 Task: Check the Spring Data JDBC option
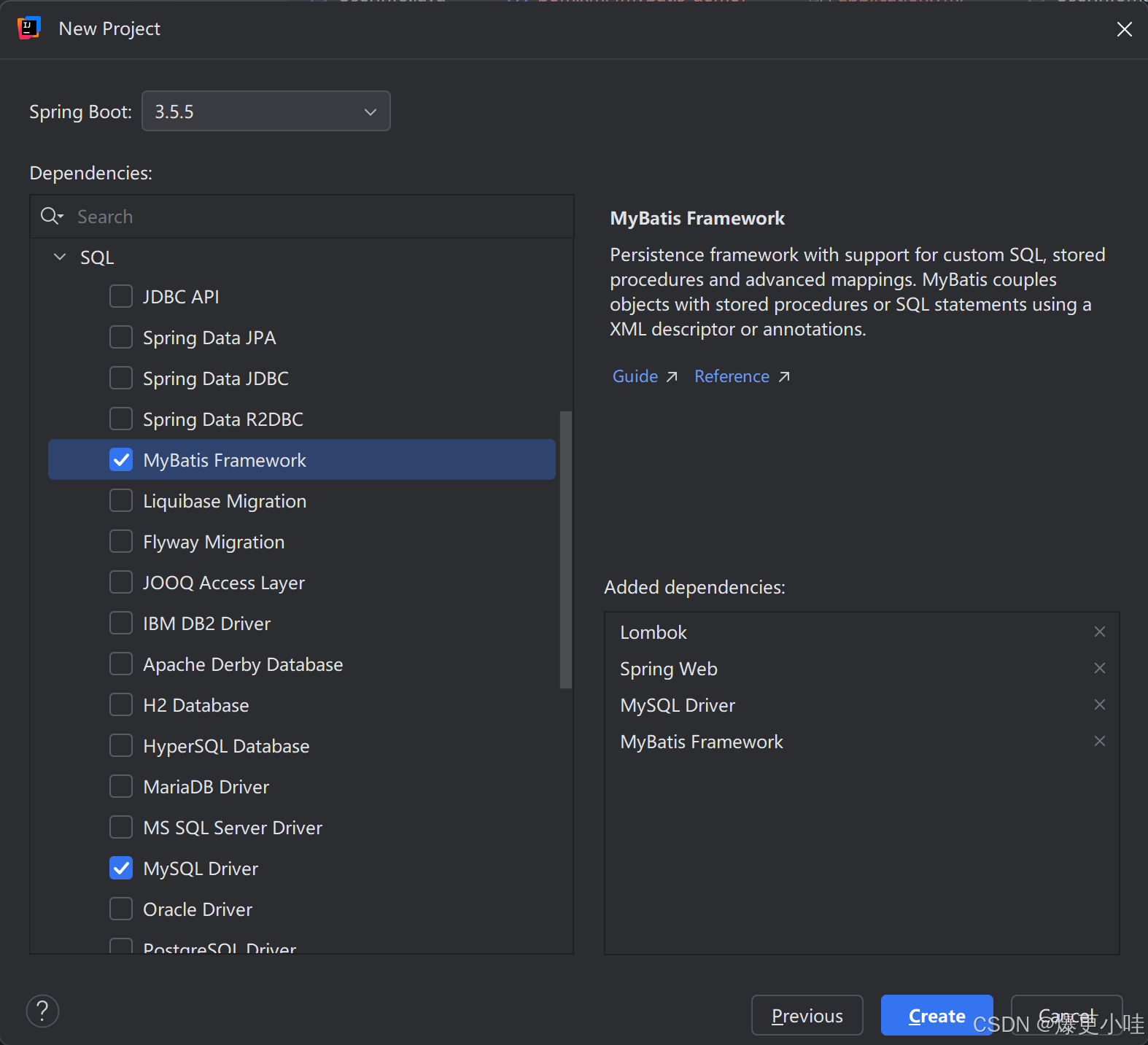(x=121, y=378)
